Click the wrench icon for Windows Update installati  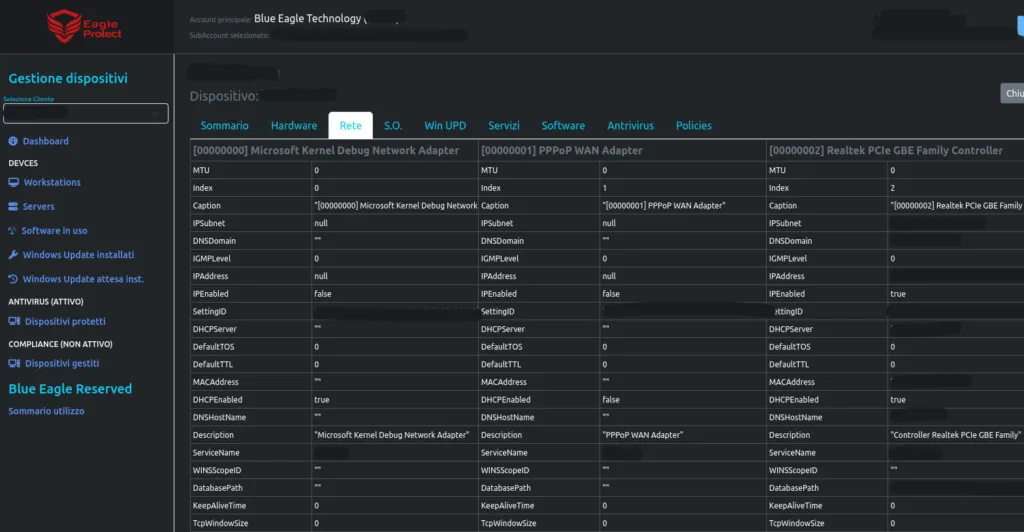click(x=13, y=255)
